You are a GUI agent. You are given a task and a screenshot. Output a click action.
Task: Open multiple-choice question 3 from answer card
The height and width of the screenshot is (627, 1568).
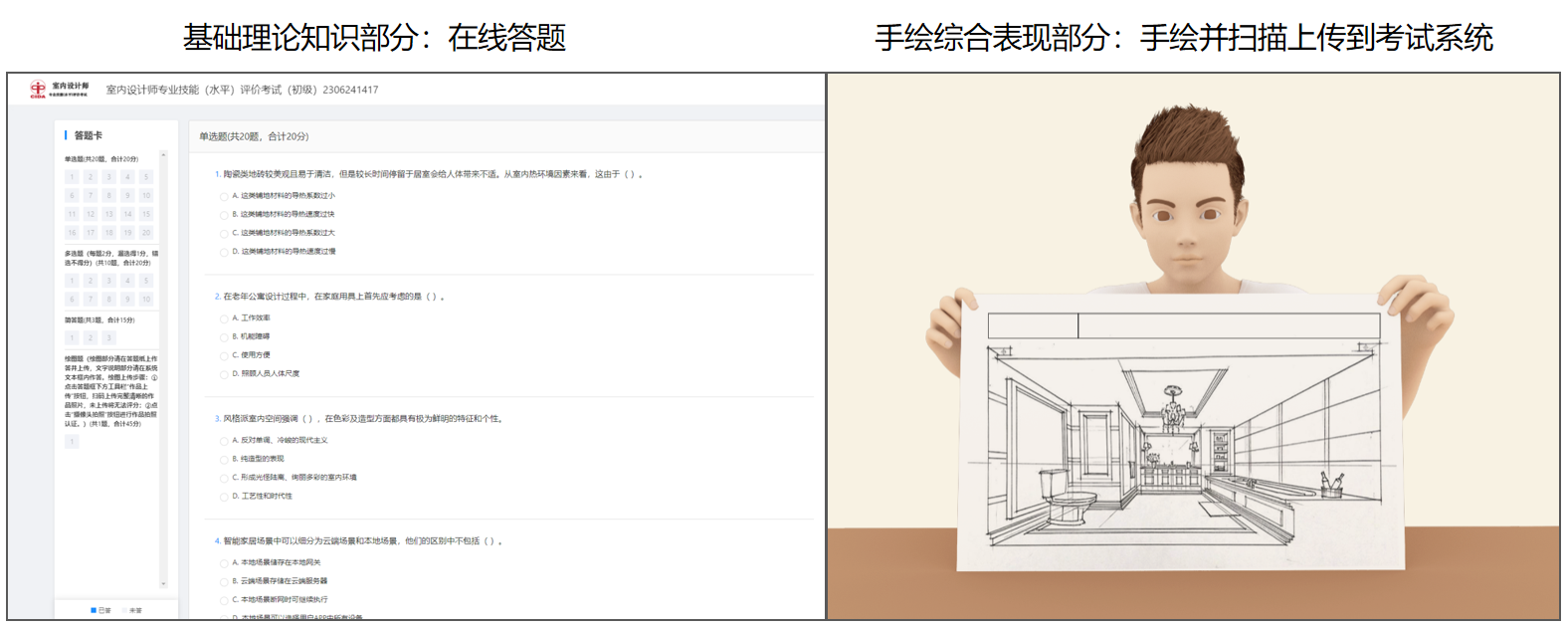click(x=108, y=282)
